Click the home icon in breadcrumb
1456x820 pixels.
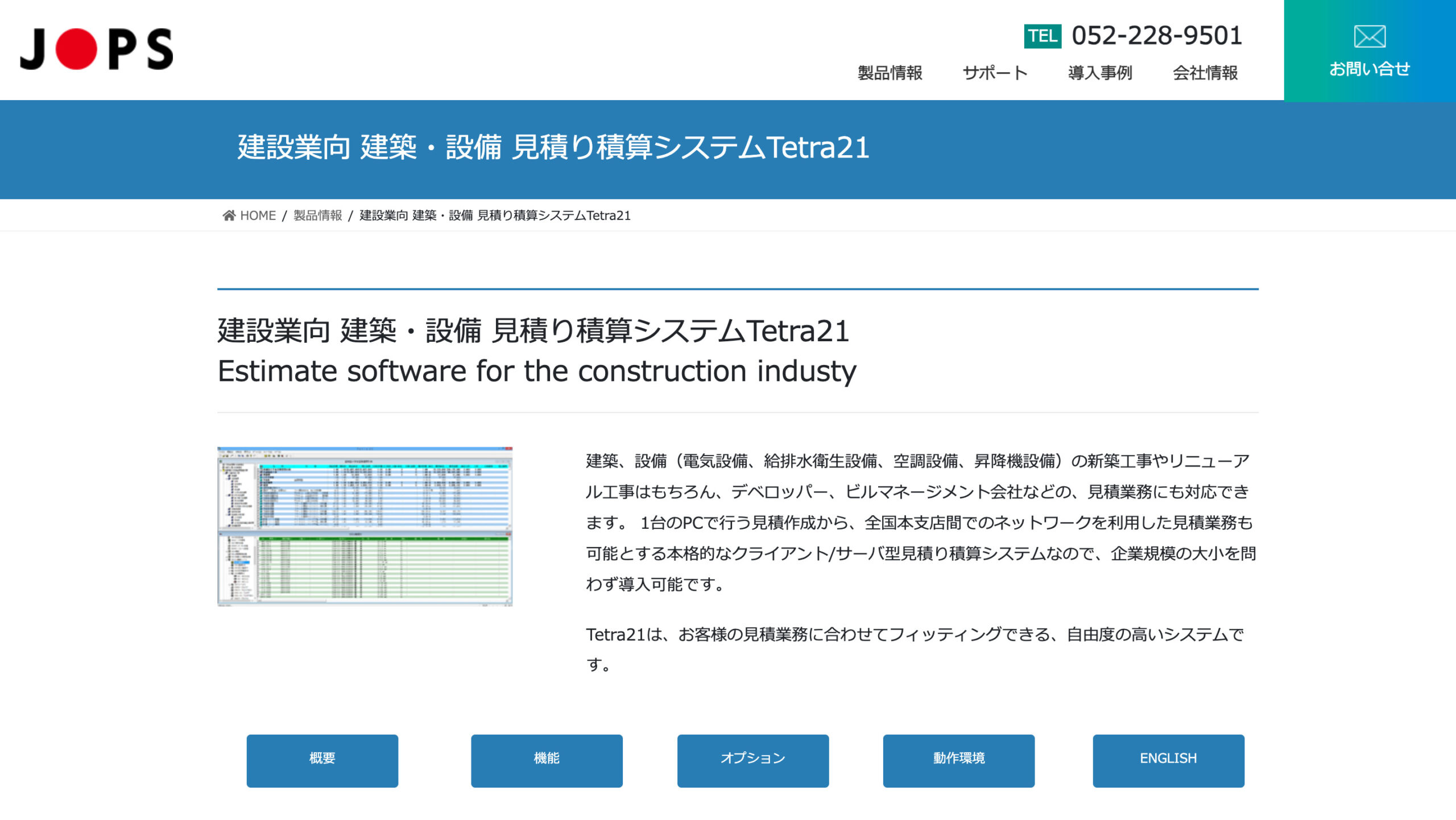pos(229,216)
